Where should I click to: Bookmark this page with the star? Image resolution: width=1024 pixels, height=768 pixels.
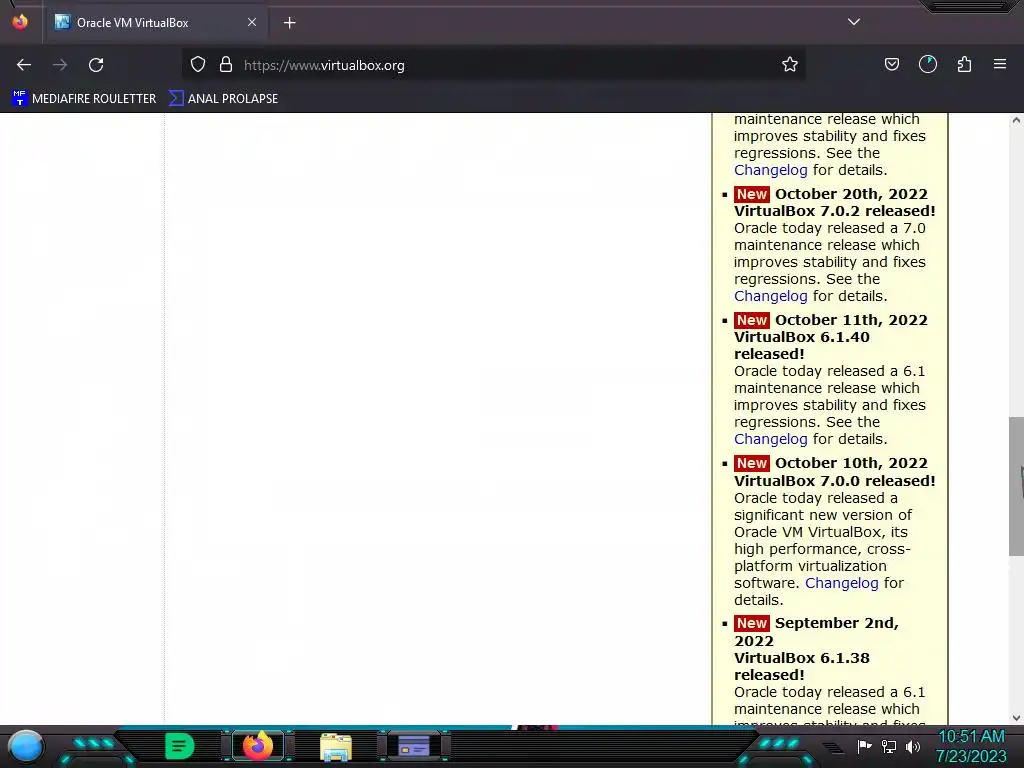coord(790,65)
